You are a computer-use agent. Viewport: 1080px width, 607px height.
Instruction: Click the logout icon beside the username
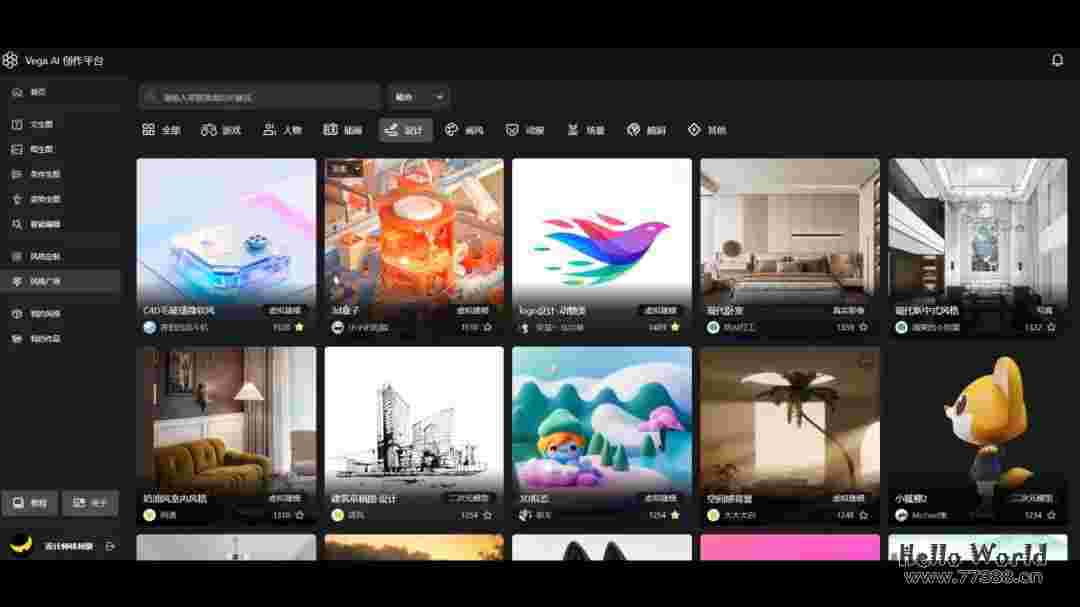(110, 546)
